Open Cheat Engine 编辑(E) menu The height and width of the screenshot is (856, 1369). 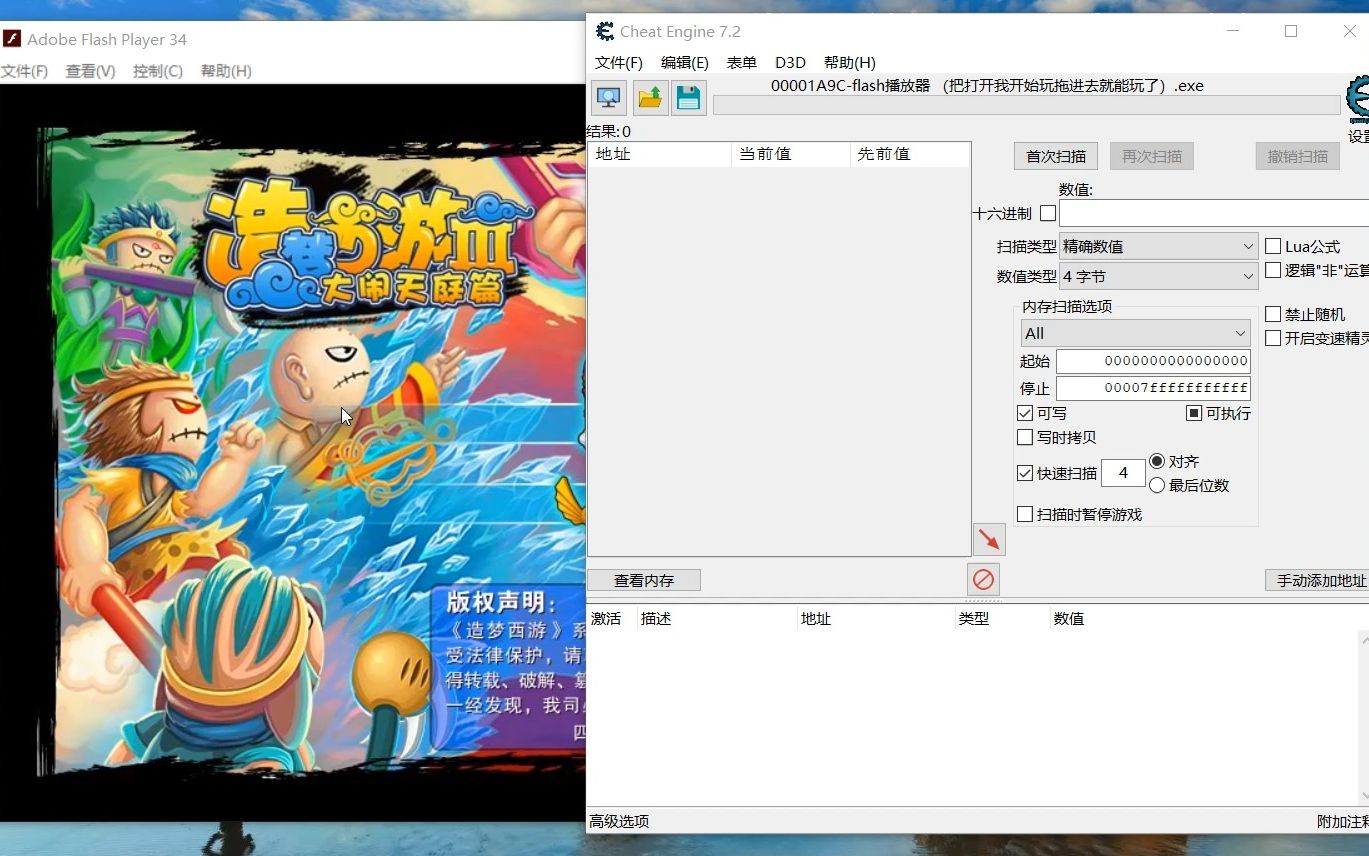685,62
